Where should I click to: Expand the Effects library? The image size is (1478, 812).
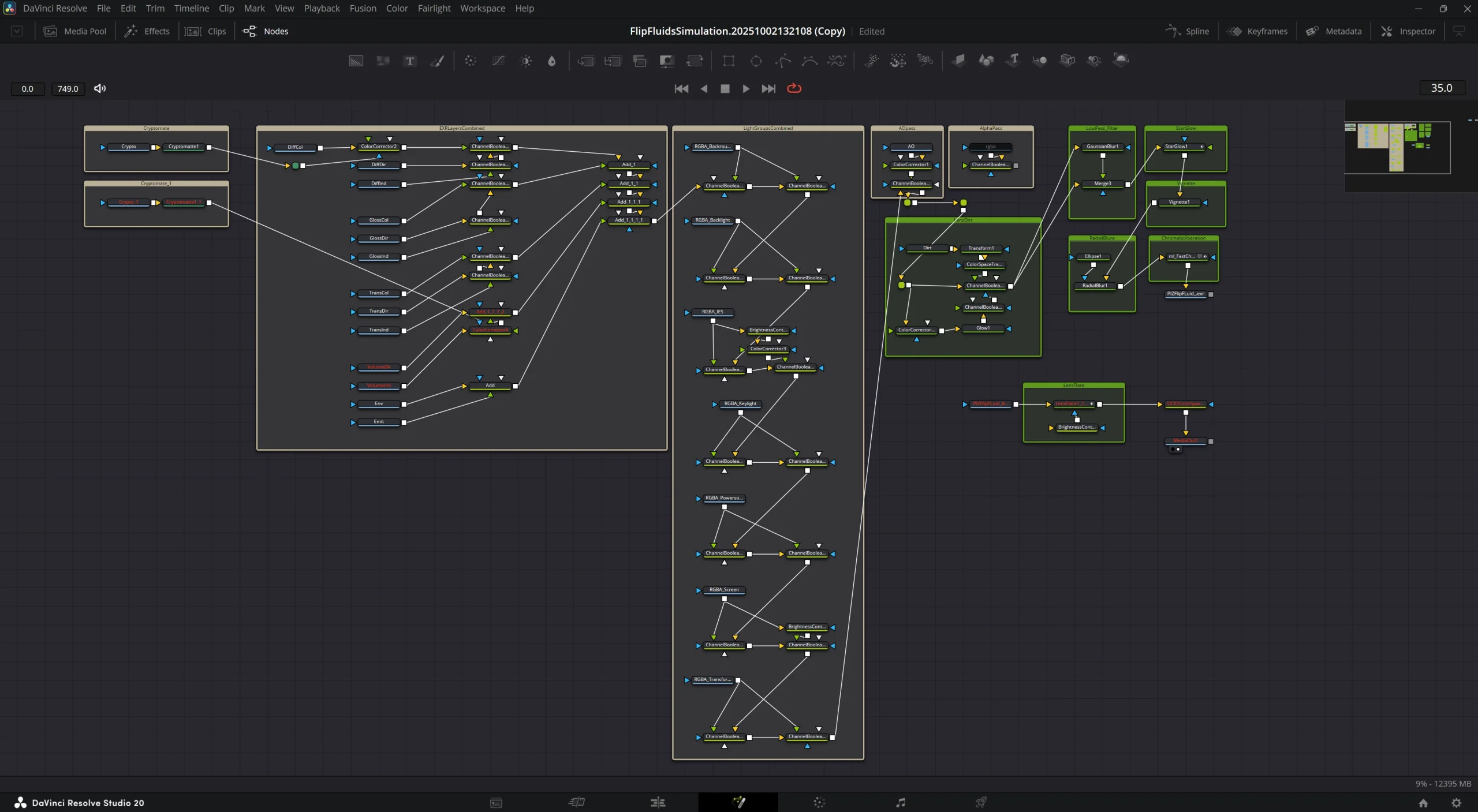coord(147,31)
